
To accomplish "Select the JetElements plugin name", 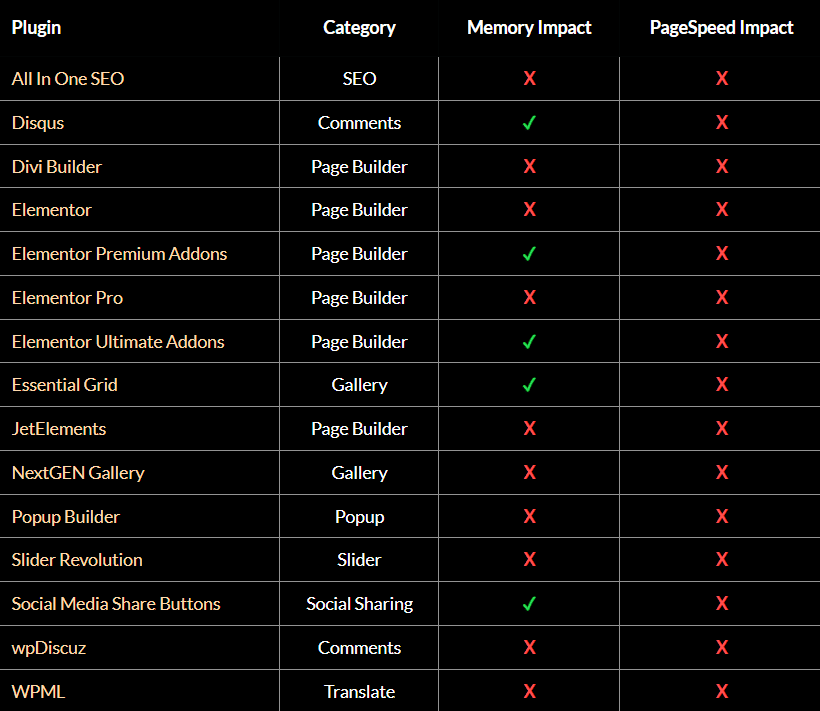I will [59, 429].
